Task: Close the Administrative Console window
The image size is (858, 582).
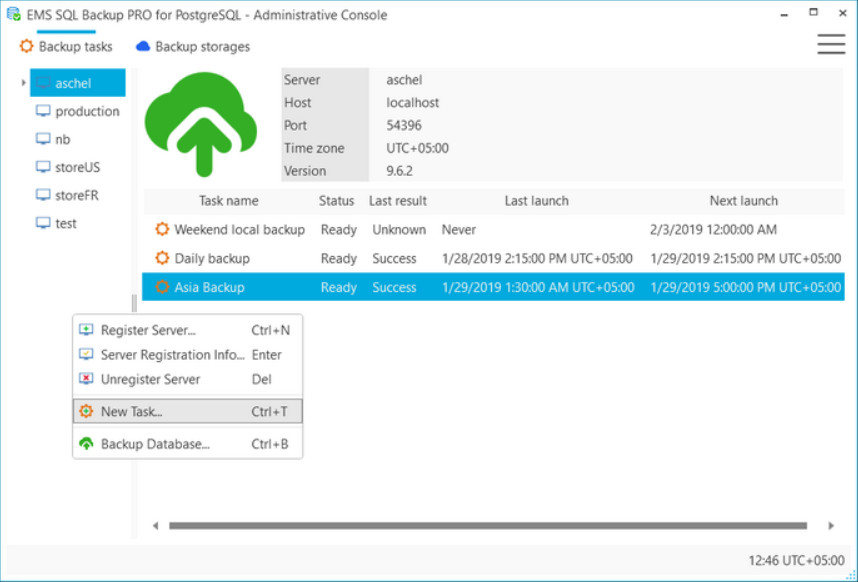Action: (x=843, y=13)
